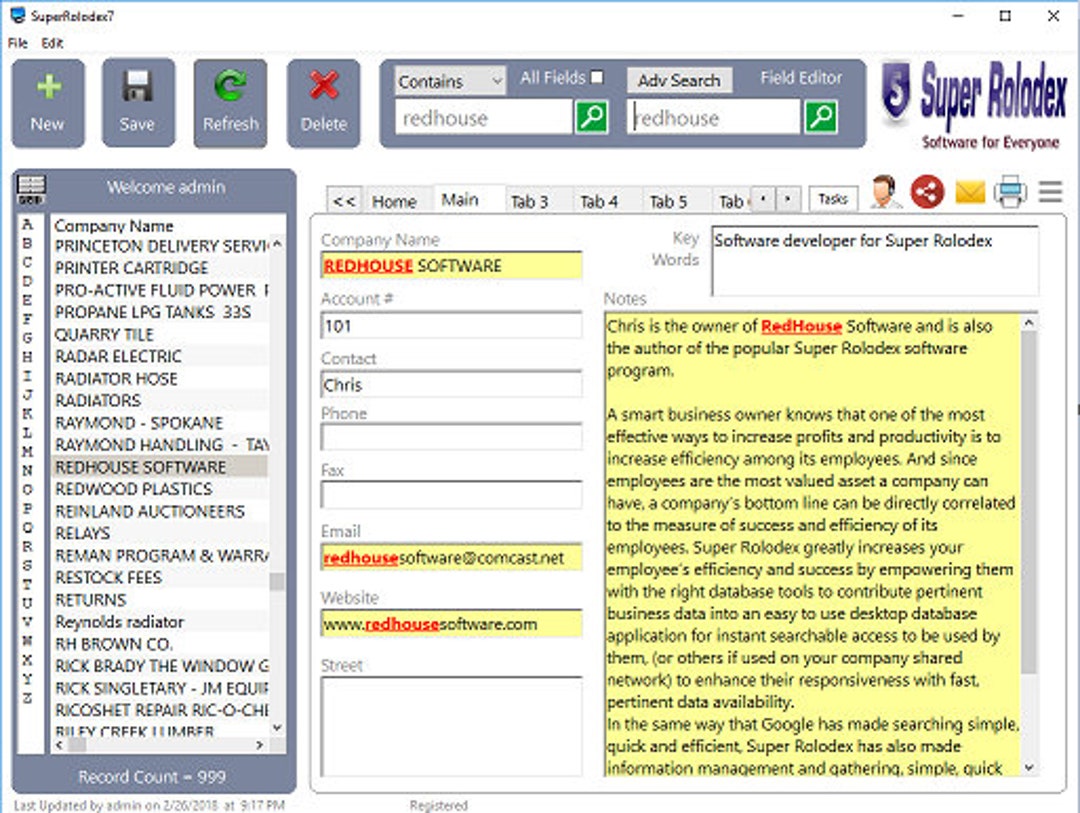The height and width of the screenshot is (813, 1080).
Task: Select Reynolds radiator in company list
Action: [x=160, y=621]
